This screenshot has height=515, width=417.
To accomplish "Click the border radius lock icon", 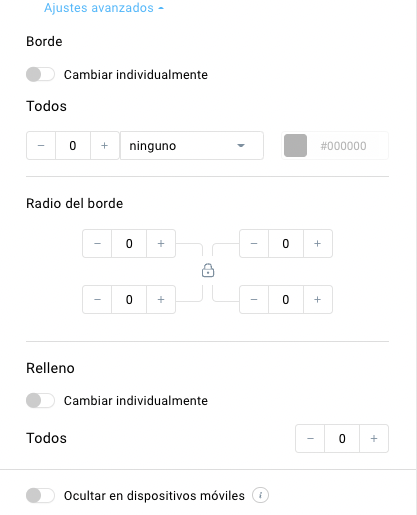I will tap(208, 270).
